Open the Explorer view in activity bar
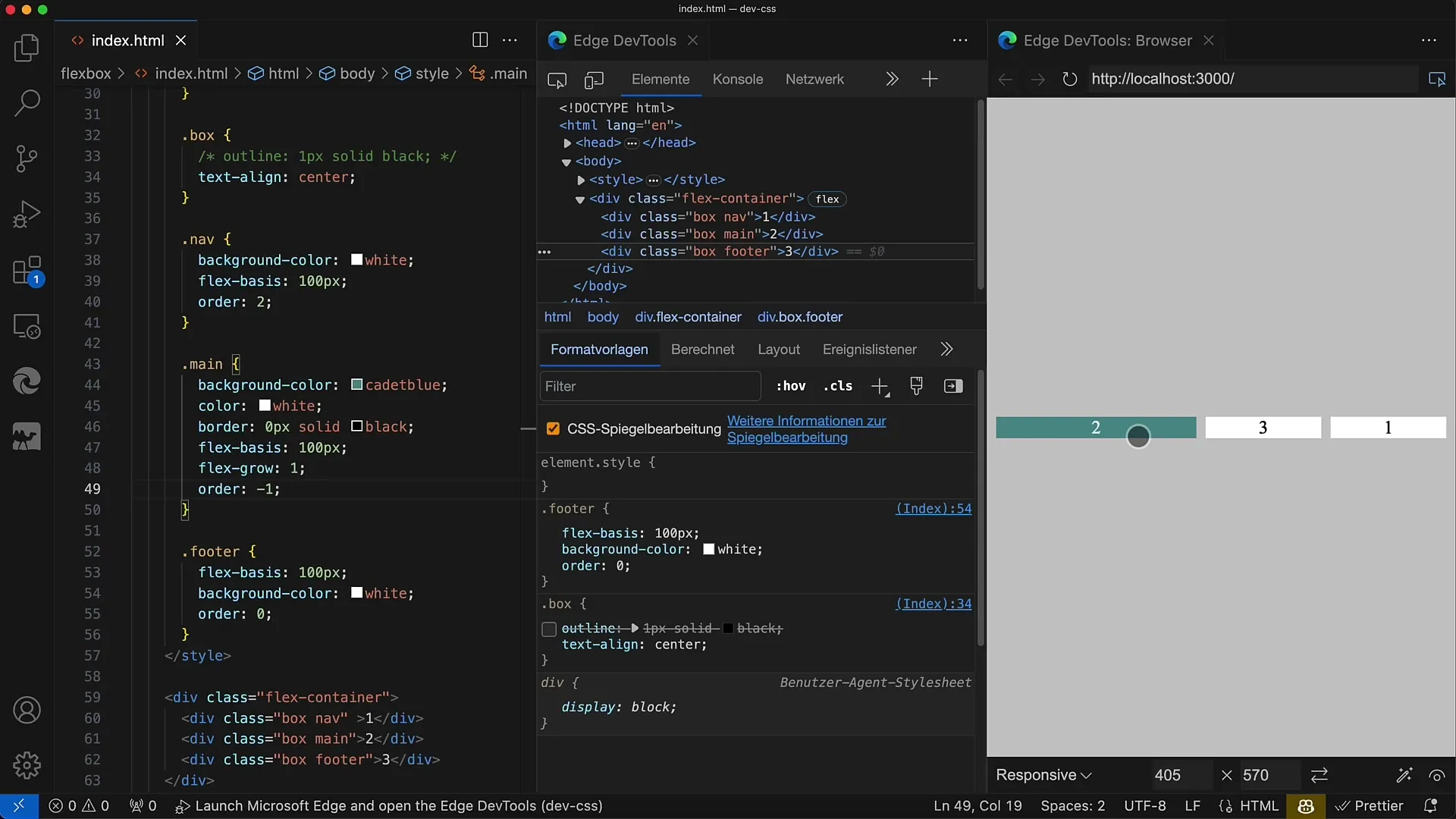Image resolution: width=1456 pixels, height=819 pixels. click(x=27, y=49)
